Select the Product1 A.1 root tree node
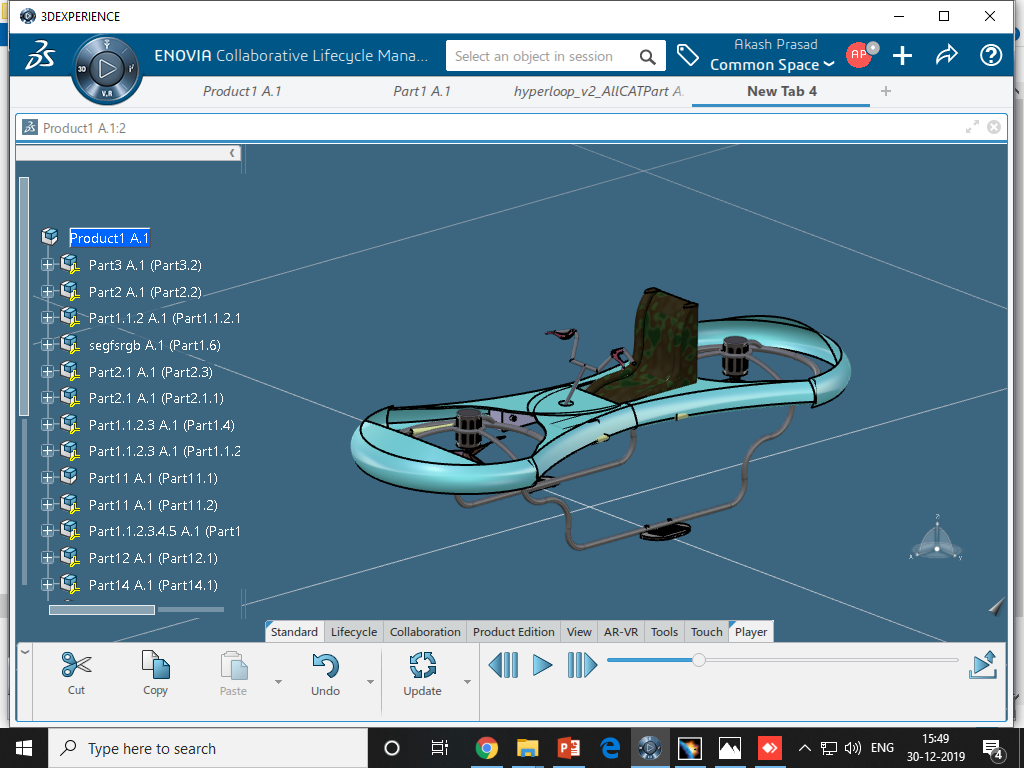1024x768 pixels. pos(110,238)
